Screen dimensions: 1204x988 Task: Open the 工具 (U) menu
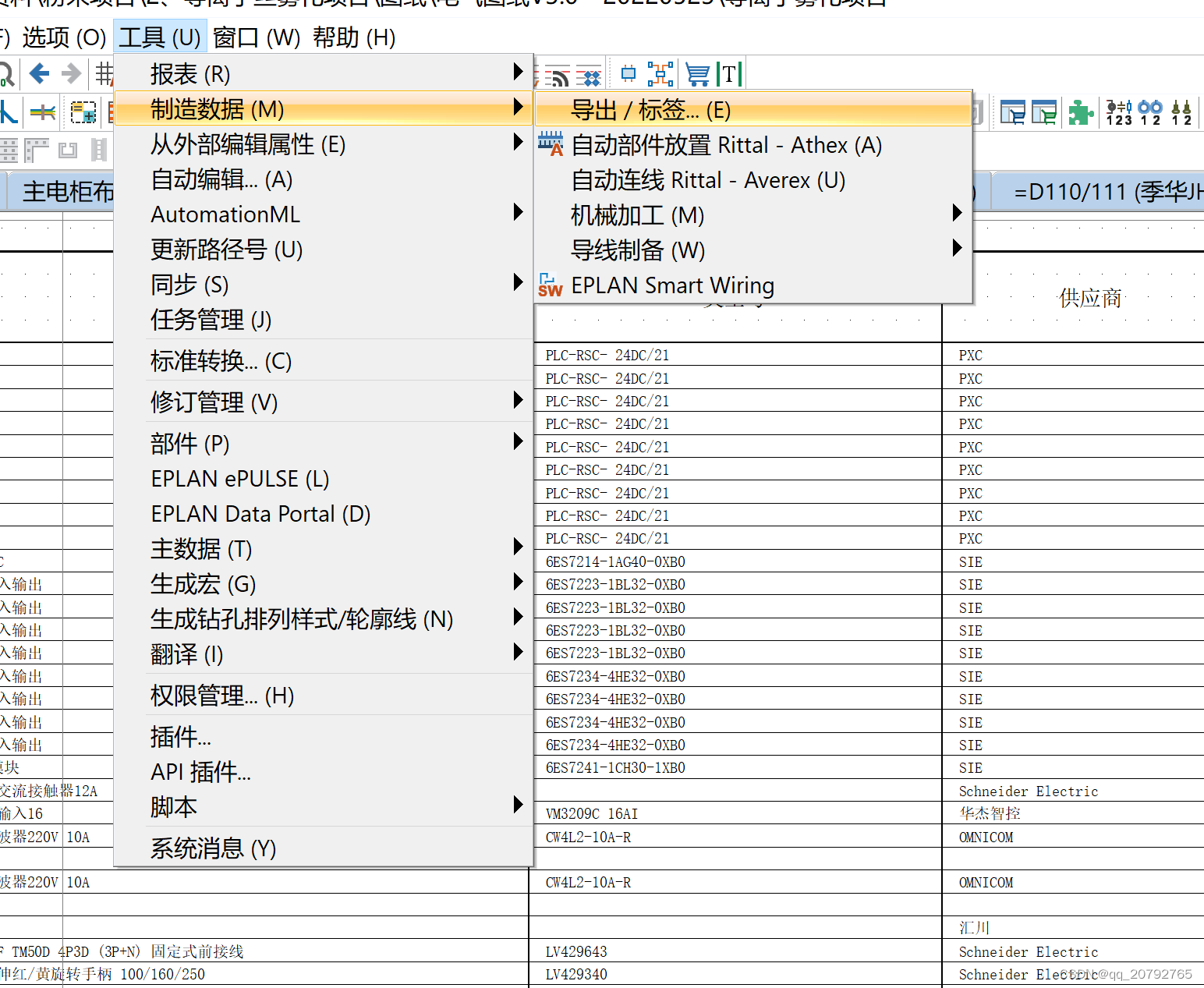160,37
